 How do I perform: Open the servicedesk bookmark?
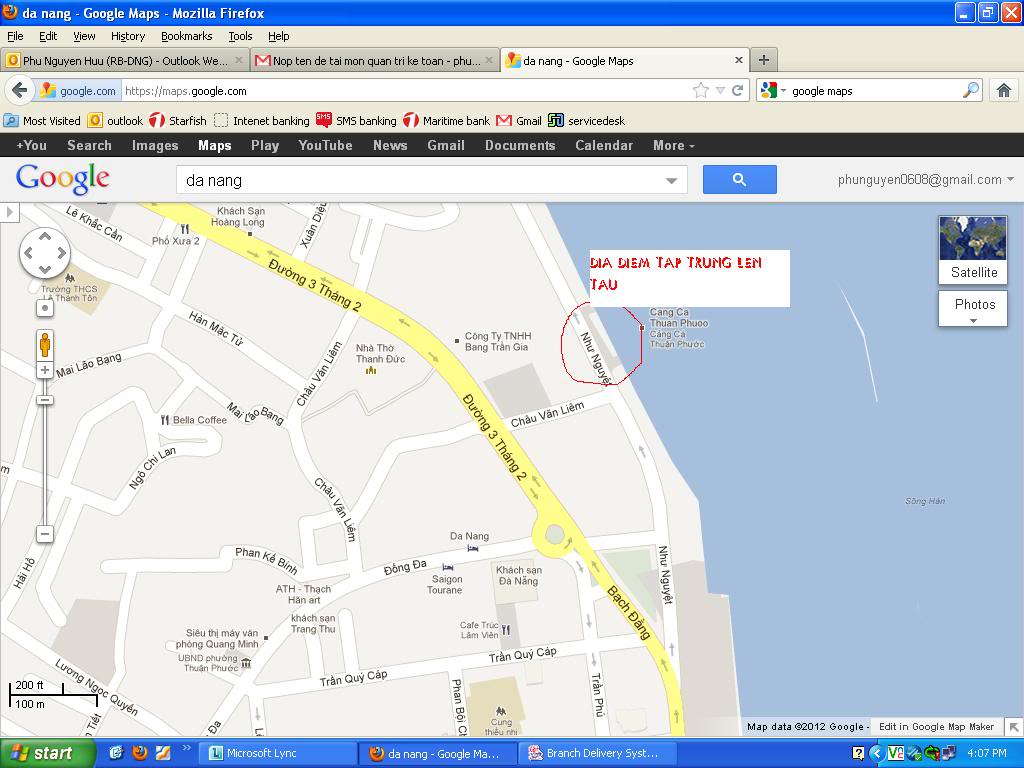[586, 120]
